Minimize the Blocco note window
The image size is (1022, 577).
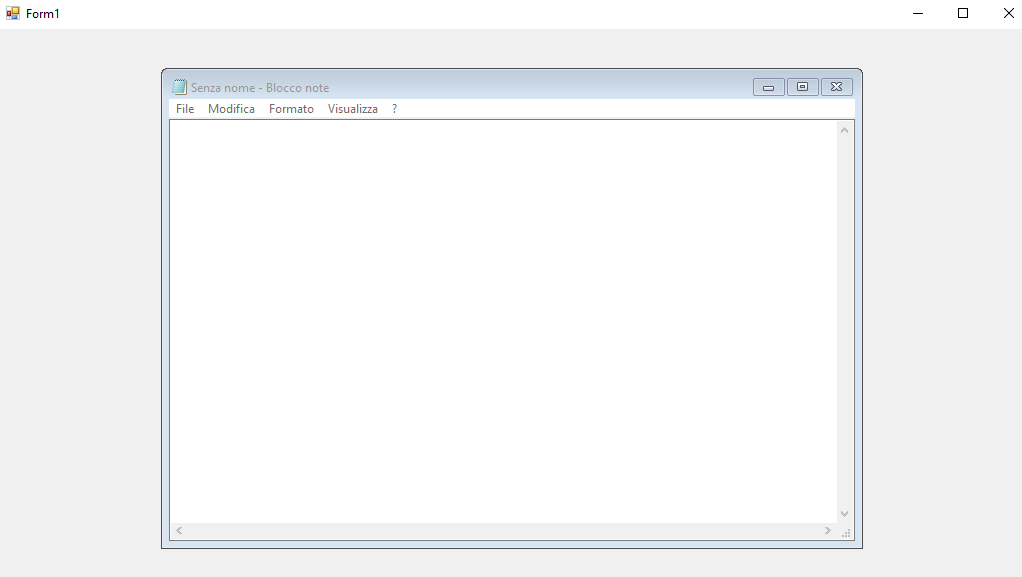[768, 87]
